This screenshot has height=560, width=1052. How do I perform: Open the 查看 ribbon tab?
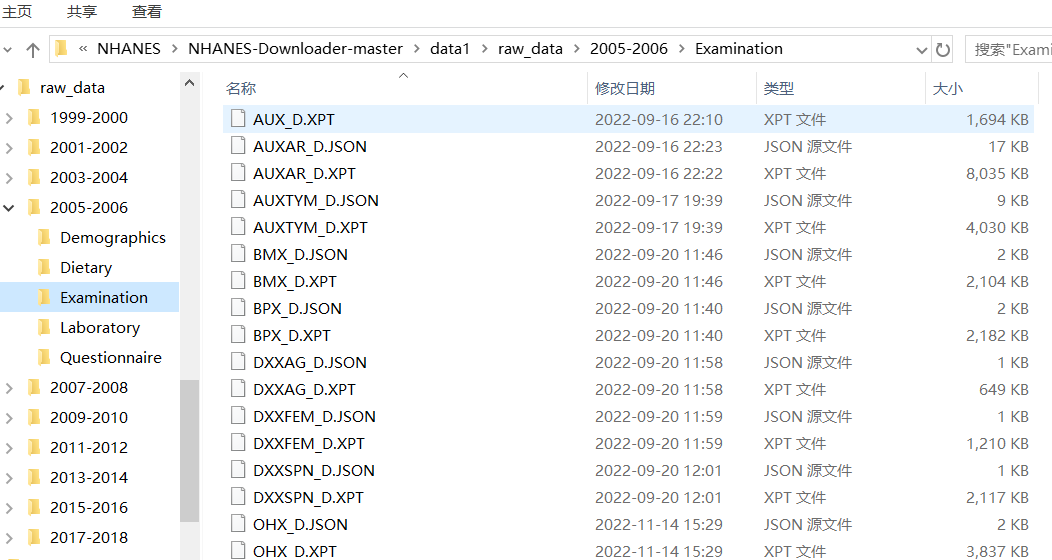147,11
